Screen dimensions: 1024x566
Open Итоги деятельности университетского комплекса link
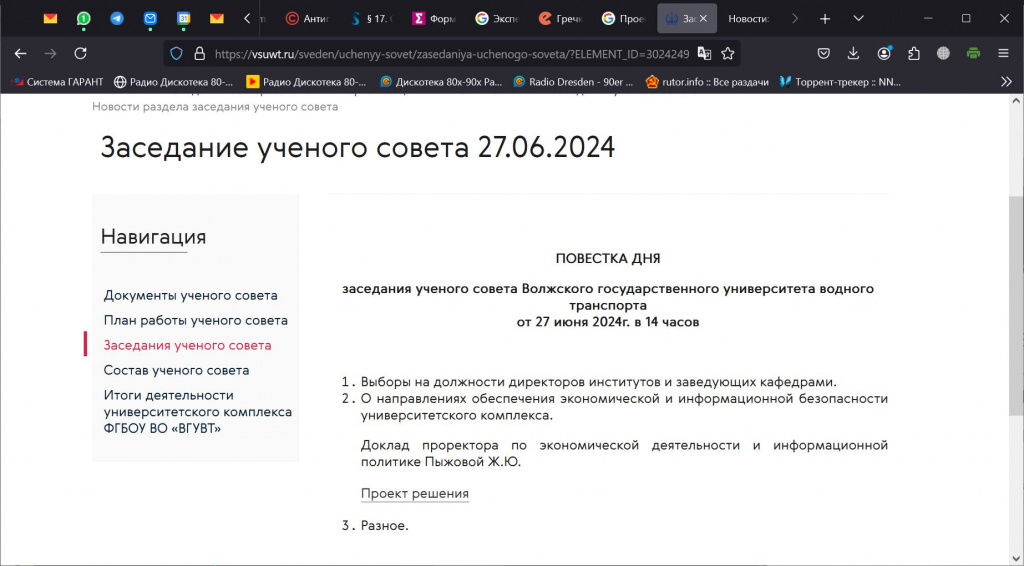coord(197,411)
